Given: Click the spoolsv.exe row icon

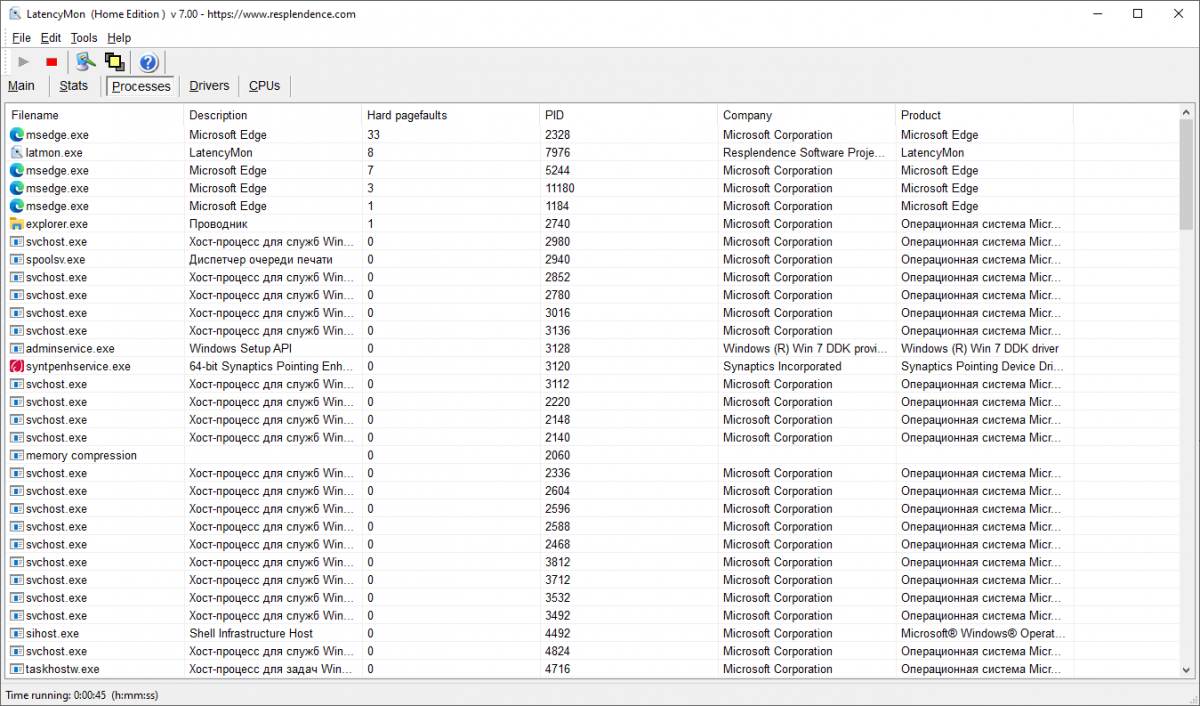Looking at the screenshot, I should pyautogui.click(x=17, y=259).
